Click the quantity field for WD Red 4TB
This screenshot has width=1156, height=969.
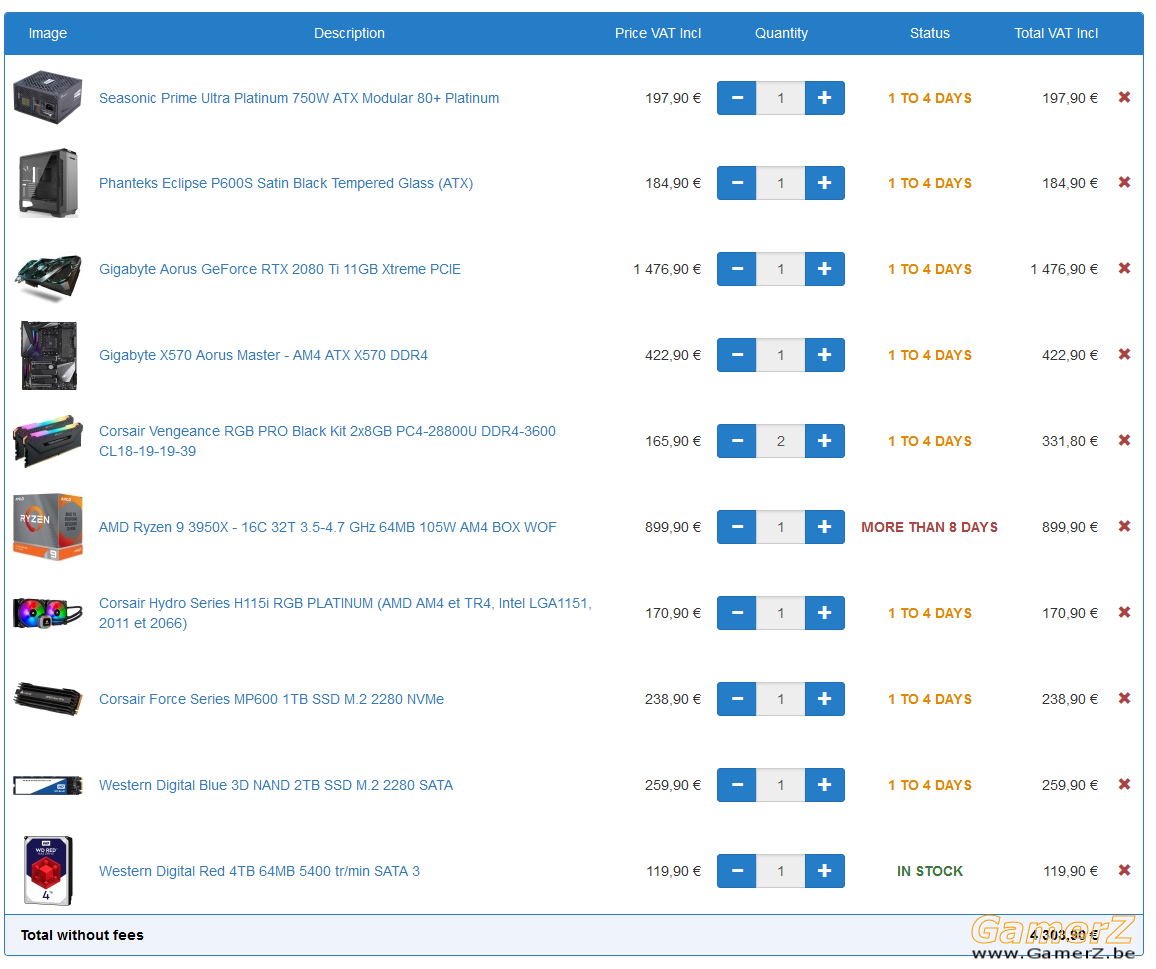tap(781, 871)
